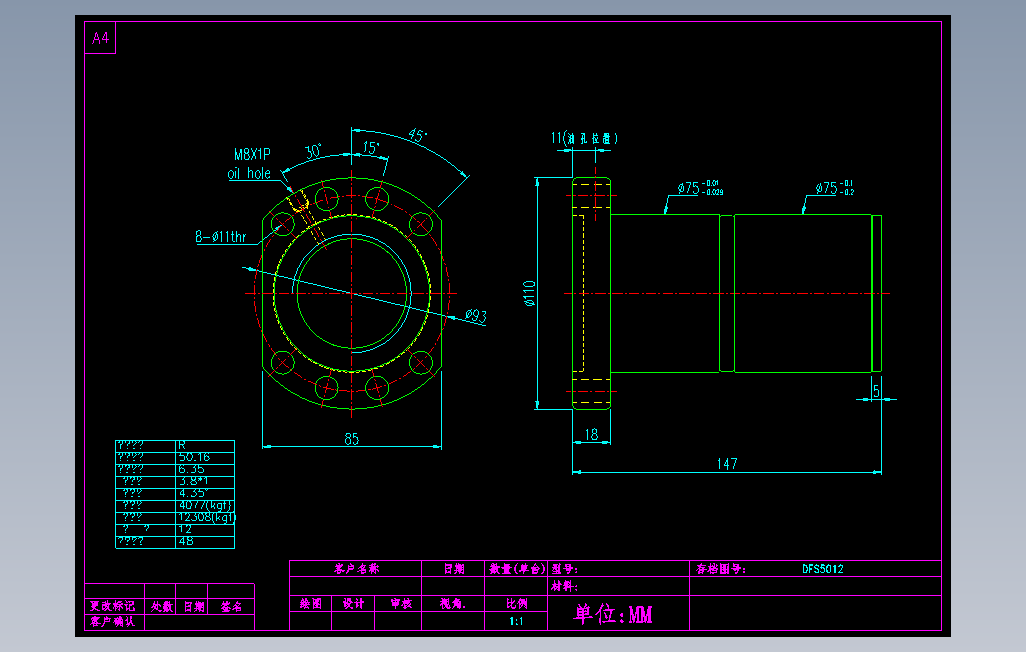Click the 处数 revision cell
The image size is (1026, 652).
161,607
